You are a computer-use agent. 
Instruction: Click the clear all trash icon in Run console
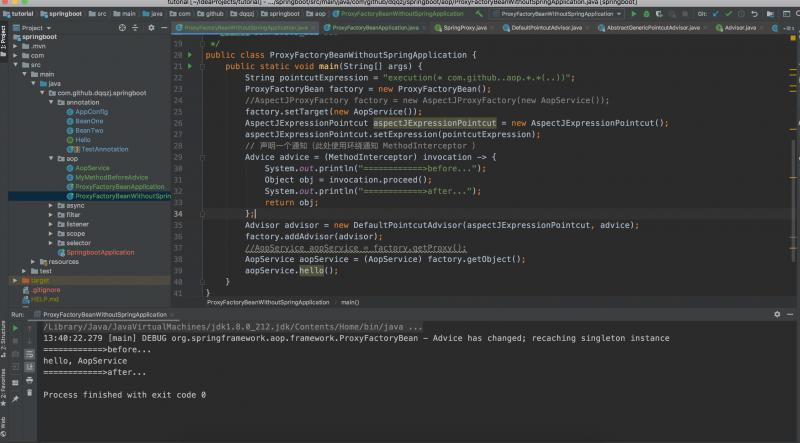pos(29,392)
